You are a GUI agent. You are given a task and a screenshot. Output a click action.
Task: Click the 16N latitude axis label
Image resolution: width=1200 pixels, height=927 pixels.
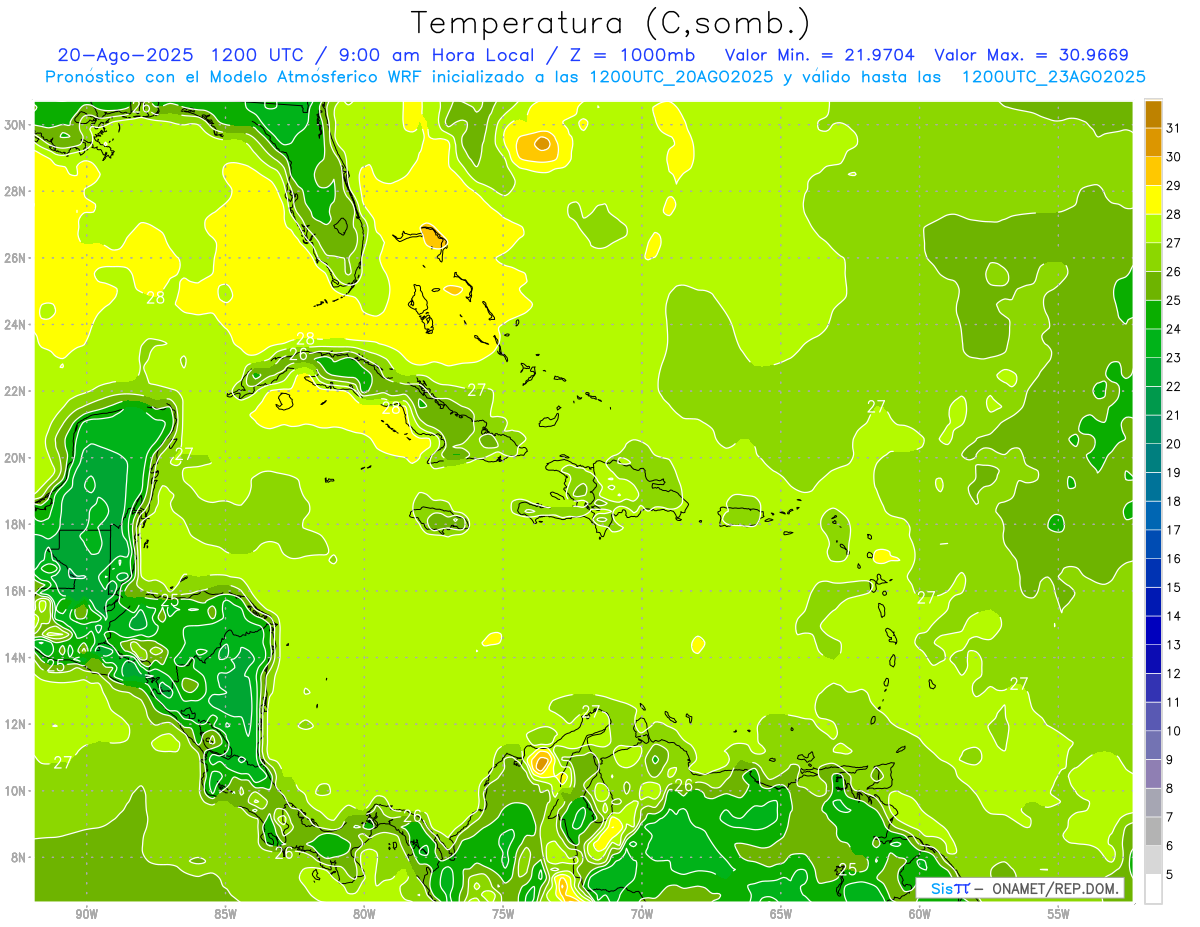pyautogui.click(x=16, y=590)
